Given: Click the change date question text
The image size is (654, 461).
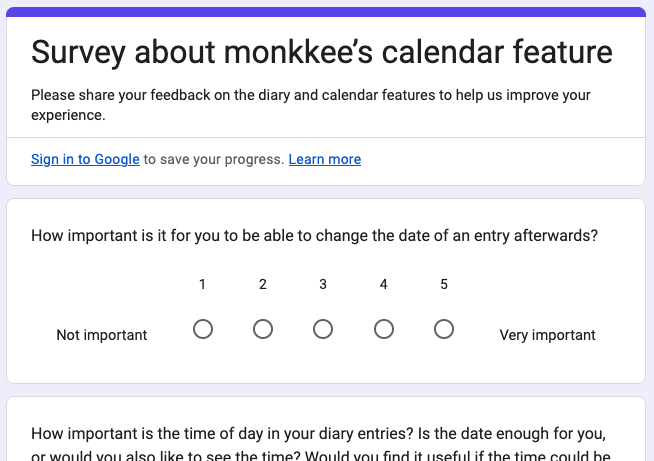Looking at the screenshot, I should 314,236.
